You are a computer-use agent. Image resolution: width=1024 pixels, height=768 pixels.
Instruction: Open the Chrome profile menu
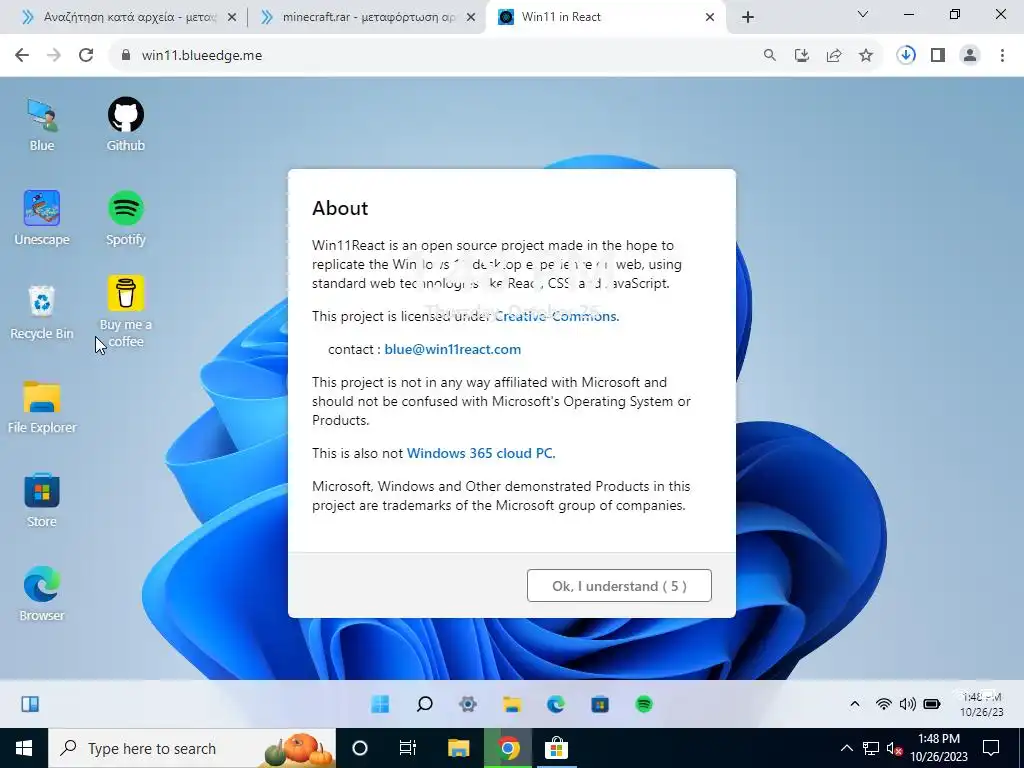970,56
